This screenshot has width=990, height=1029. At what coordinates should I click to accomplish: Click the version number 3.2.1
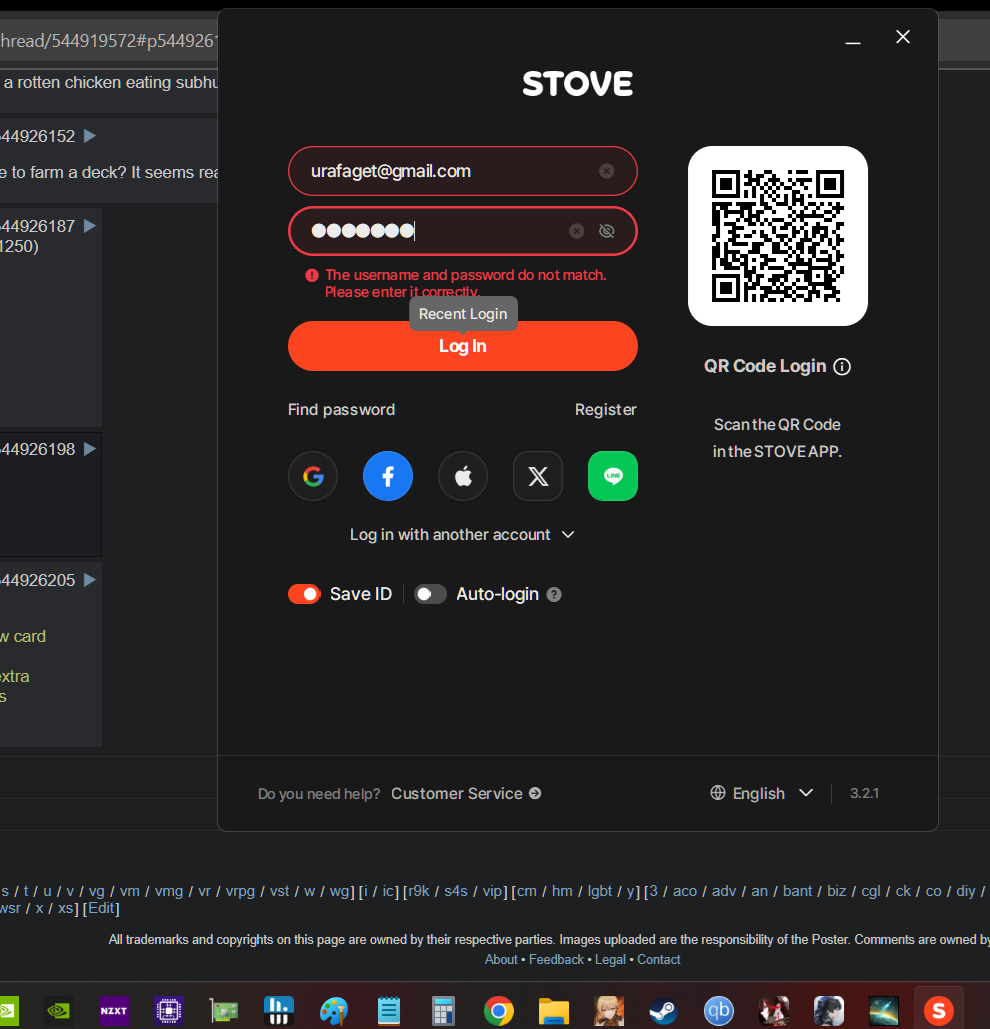(x=864, y=793)
